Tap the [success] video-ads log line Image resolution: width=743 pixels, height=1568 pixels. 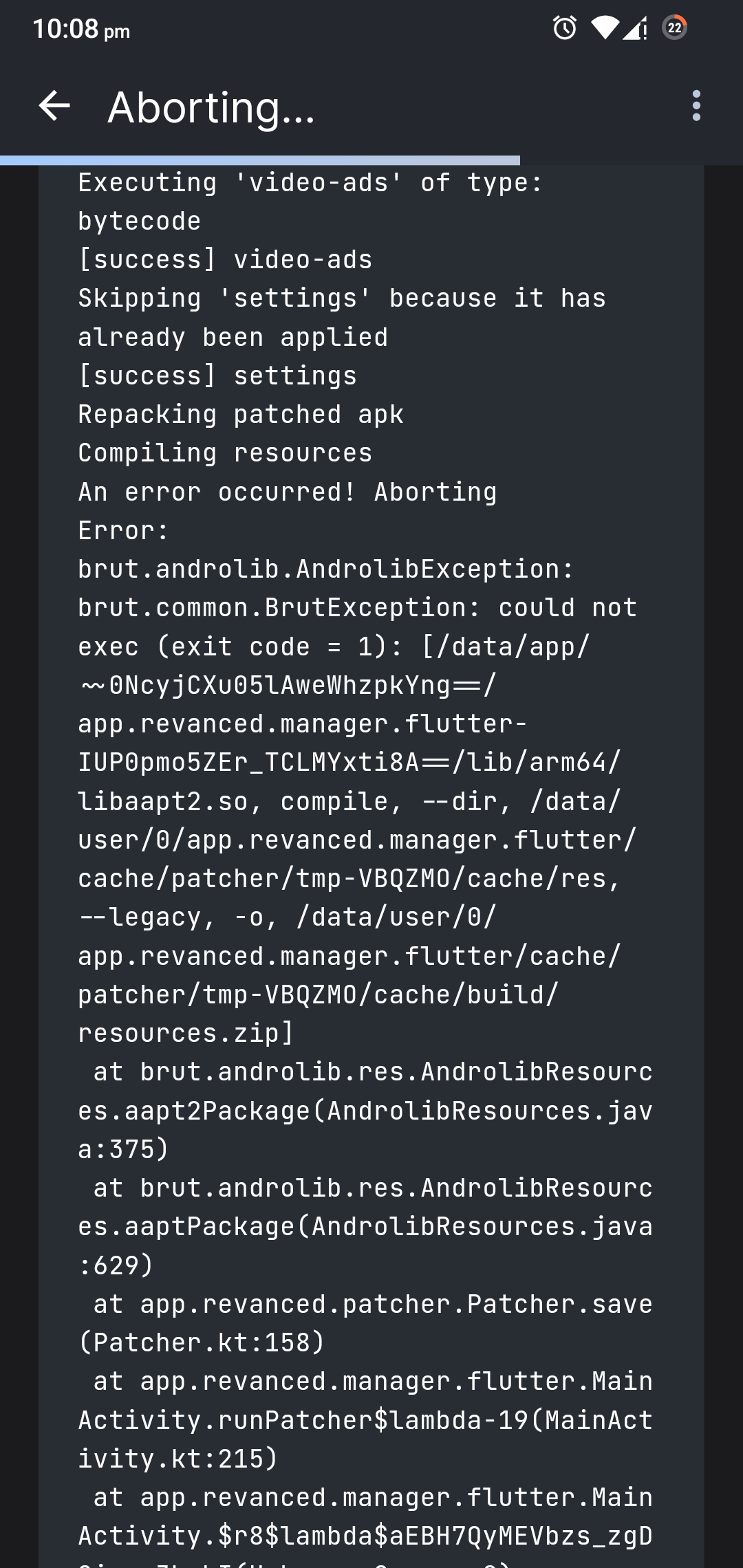coord(225,259)
